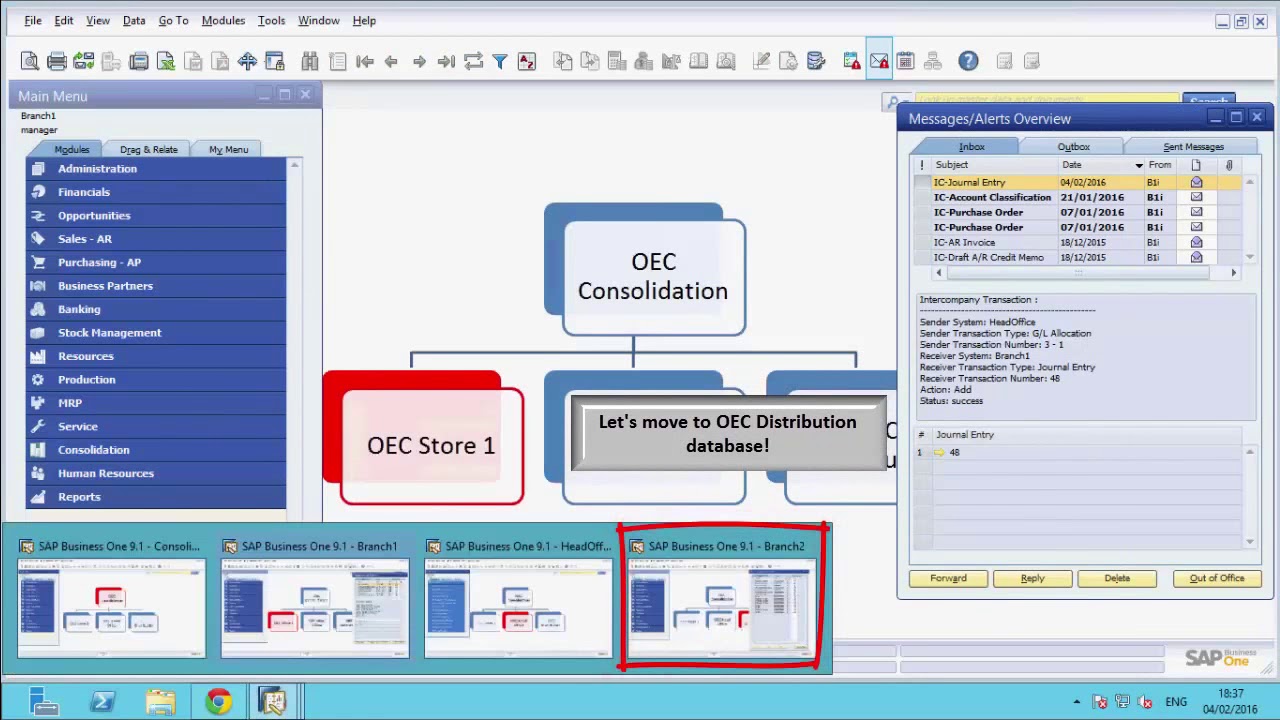Open the Calendar toolbar icon

tap(905, 62)
